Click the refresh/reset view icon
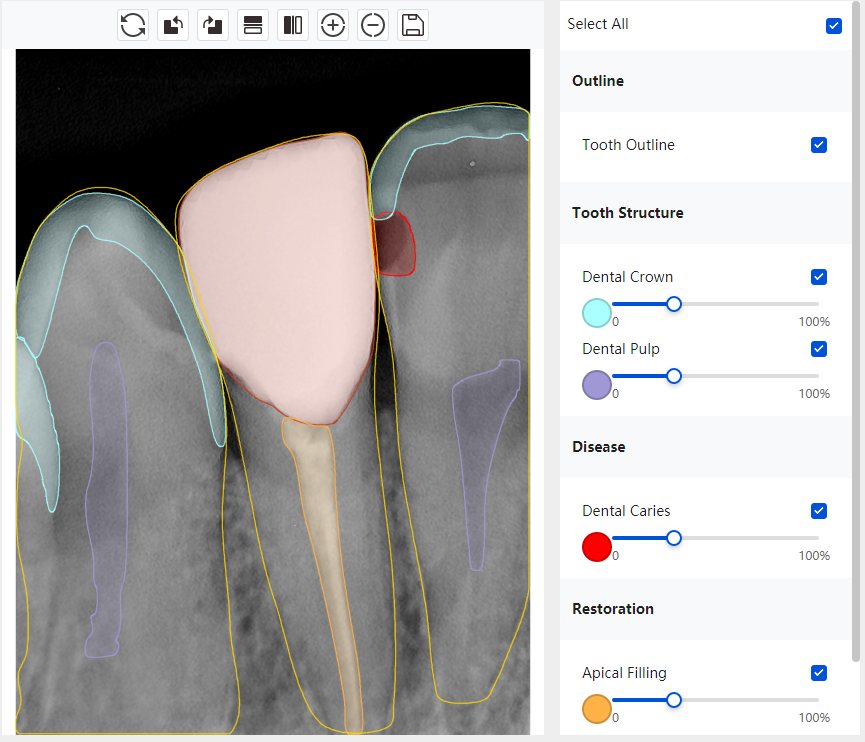Screen dimensions: 865x742 [x=133, y=25]
